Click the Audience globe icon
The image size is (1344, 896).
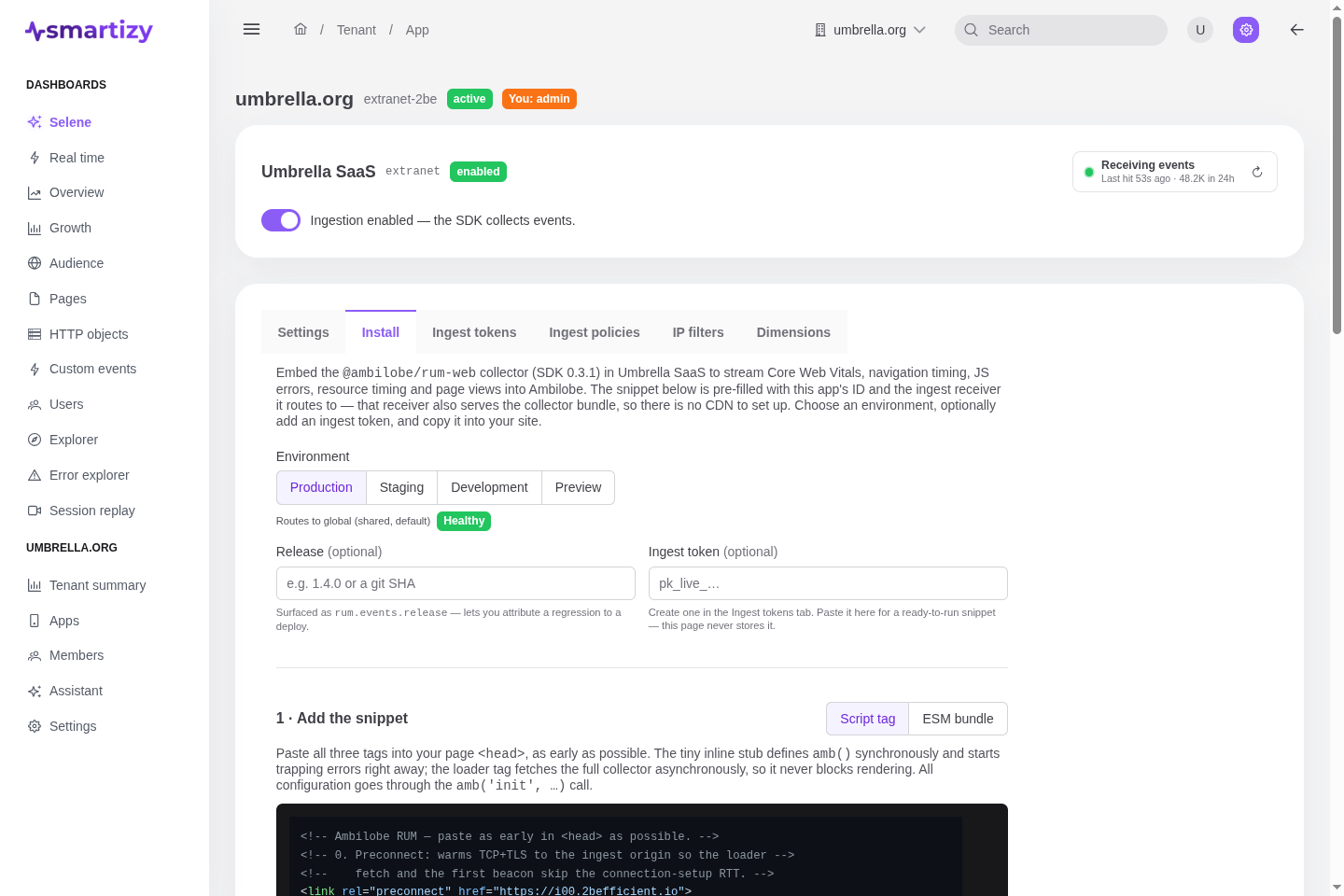pos(35,263)
